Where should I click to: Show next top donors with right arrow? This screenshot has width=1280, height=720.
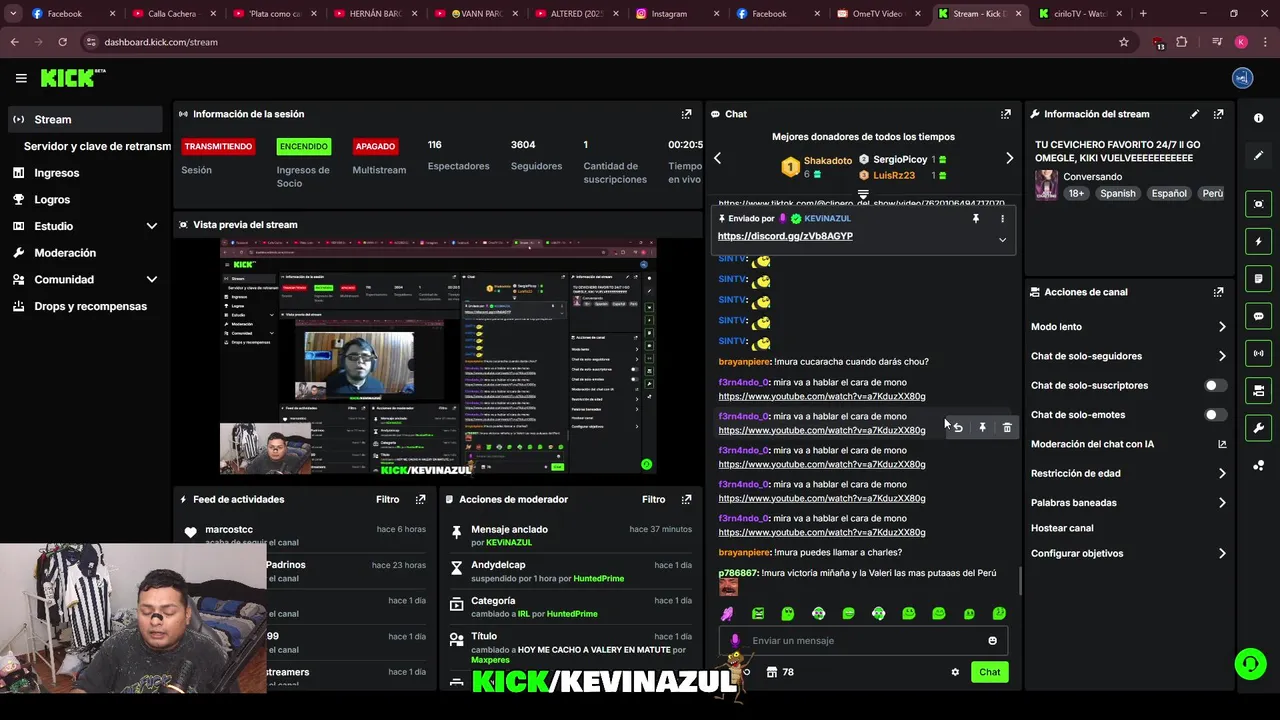(1009, 158)
